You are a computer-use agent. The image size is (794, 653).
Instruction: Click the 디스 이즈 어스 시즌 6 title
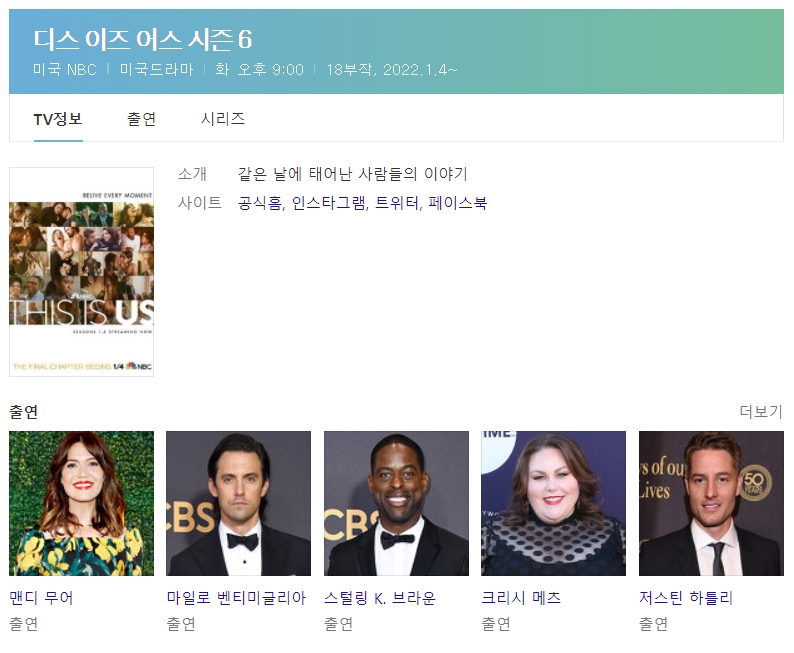point(143,39)
